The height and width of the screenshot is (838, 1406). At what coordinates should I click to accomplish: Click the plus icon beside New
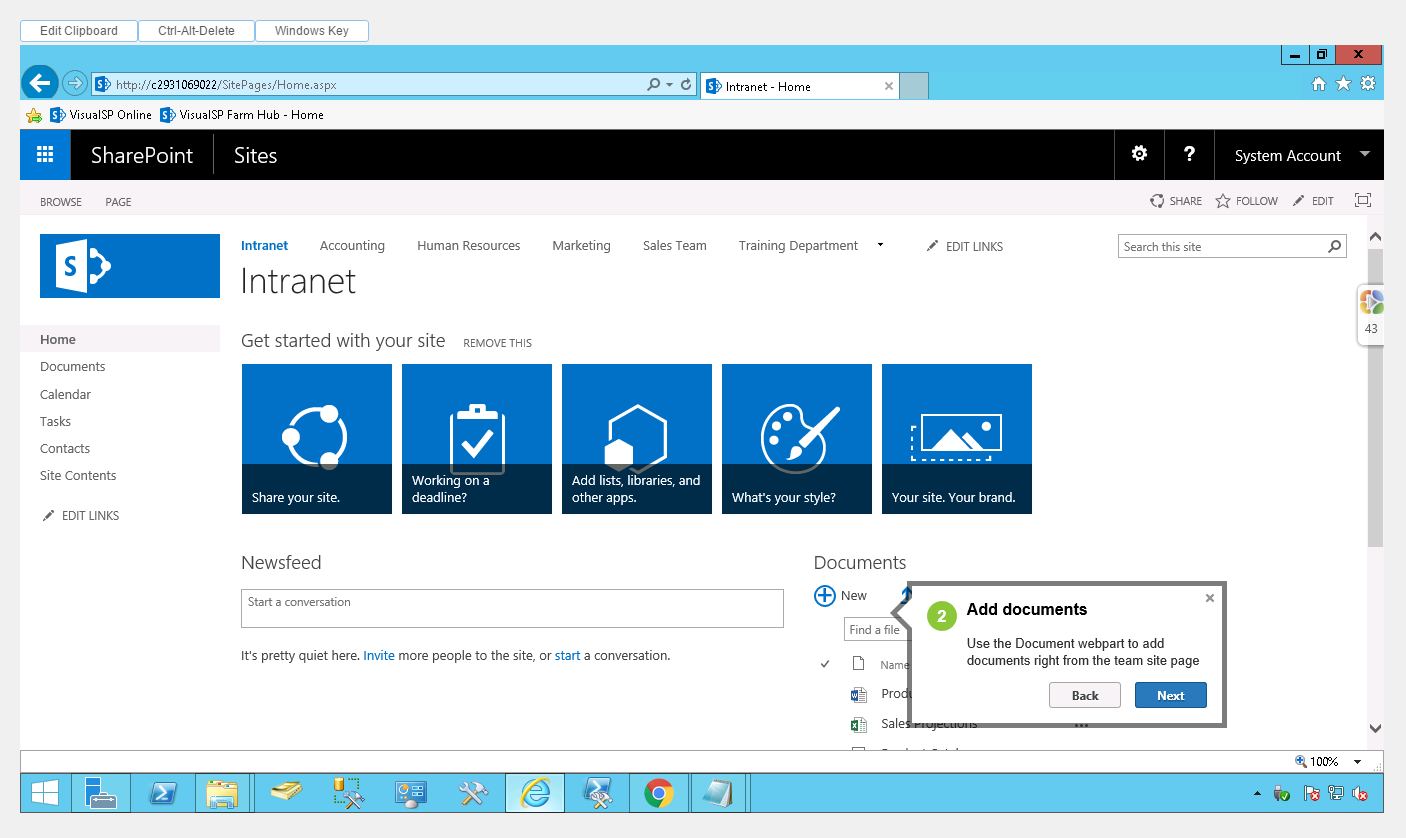(x=825, y=596)
